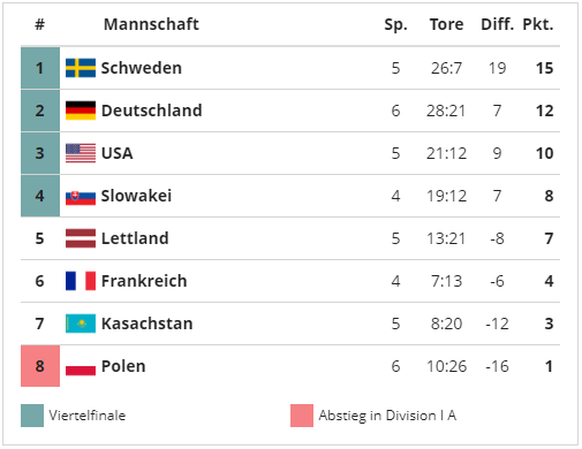582x449 pixels.
Task: Click the Mannschaft column header
Action: coord(151,24)
